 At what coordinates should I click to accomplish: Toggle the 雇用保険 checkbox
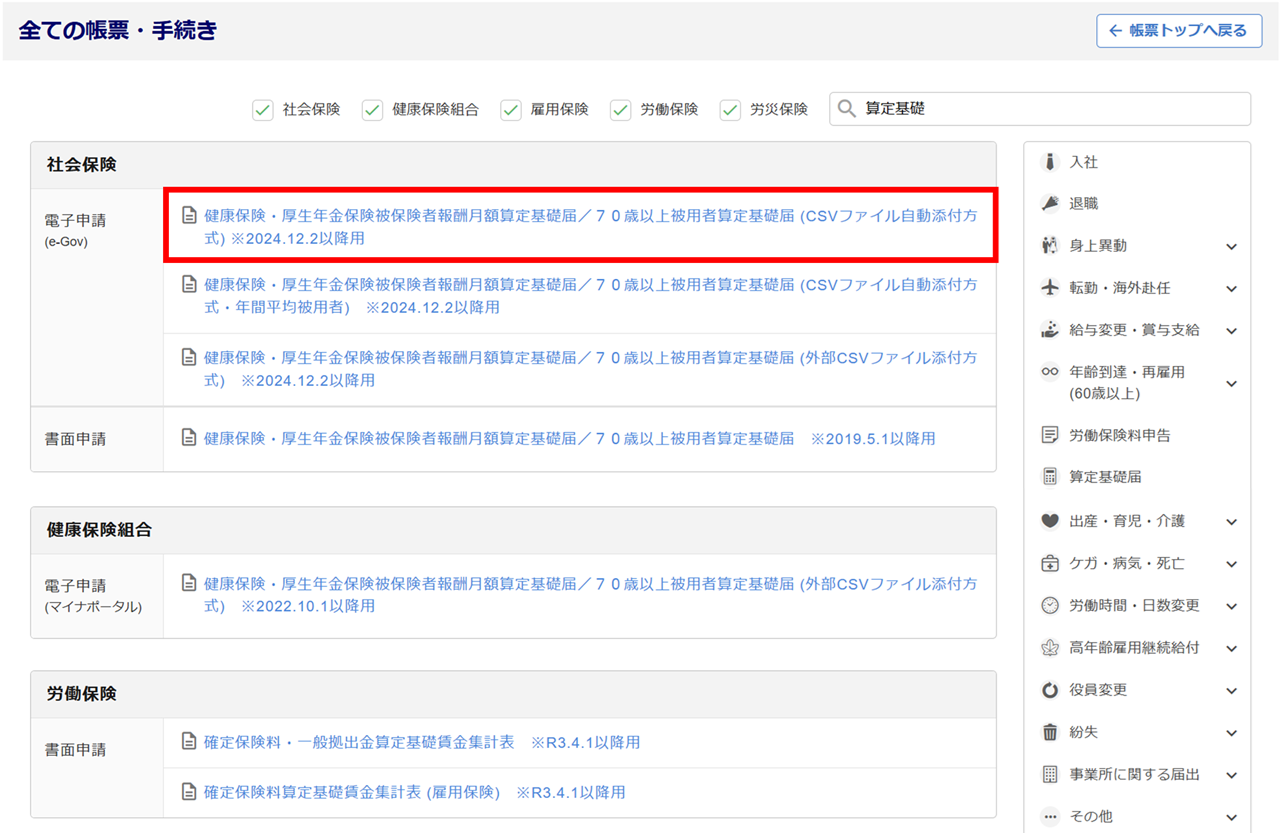click(x=511, y=110)
